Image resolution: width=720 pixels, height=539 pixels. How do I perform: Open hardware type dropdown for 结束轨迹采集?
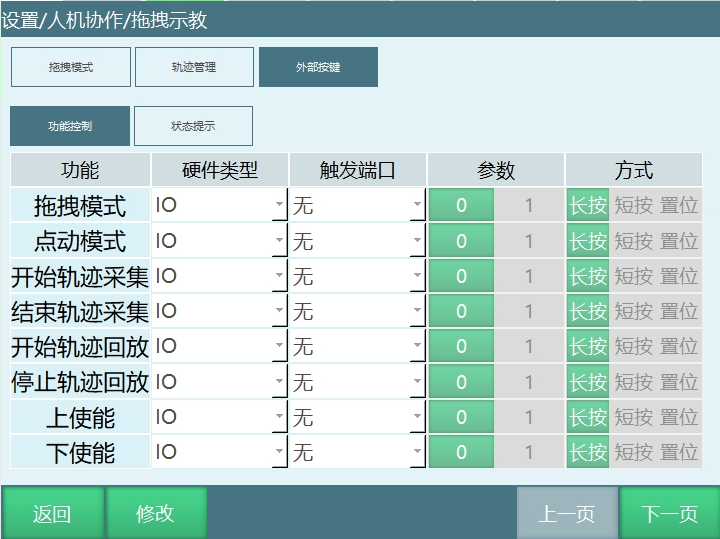(x=219, y=311)
